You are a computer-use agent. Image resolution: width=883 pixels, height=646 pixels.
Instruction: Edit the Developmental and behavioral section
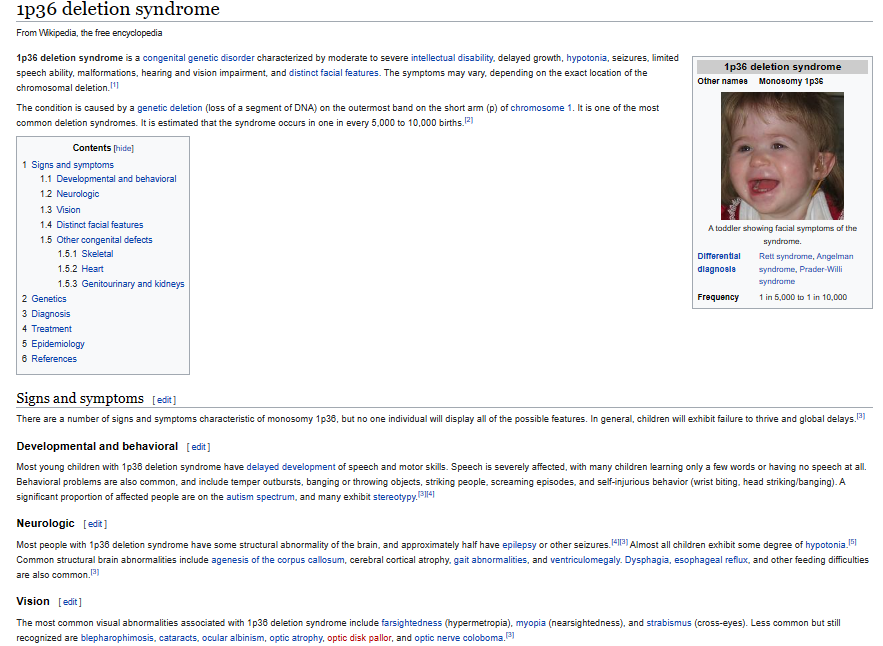[x=198, y=447]
